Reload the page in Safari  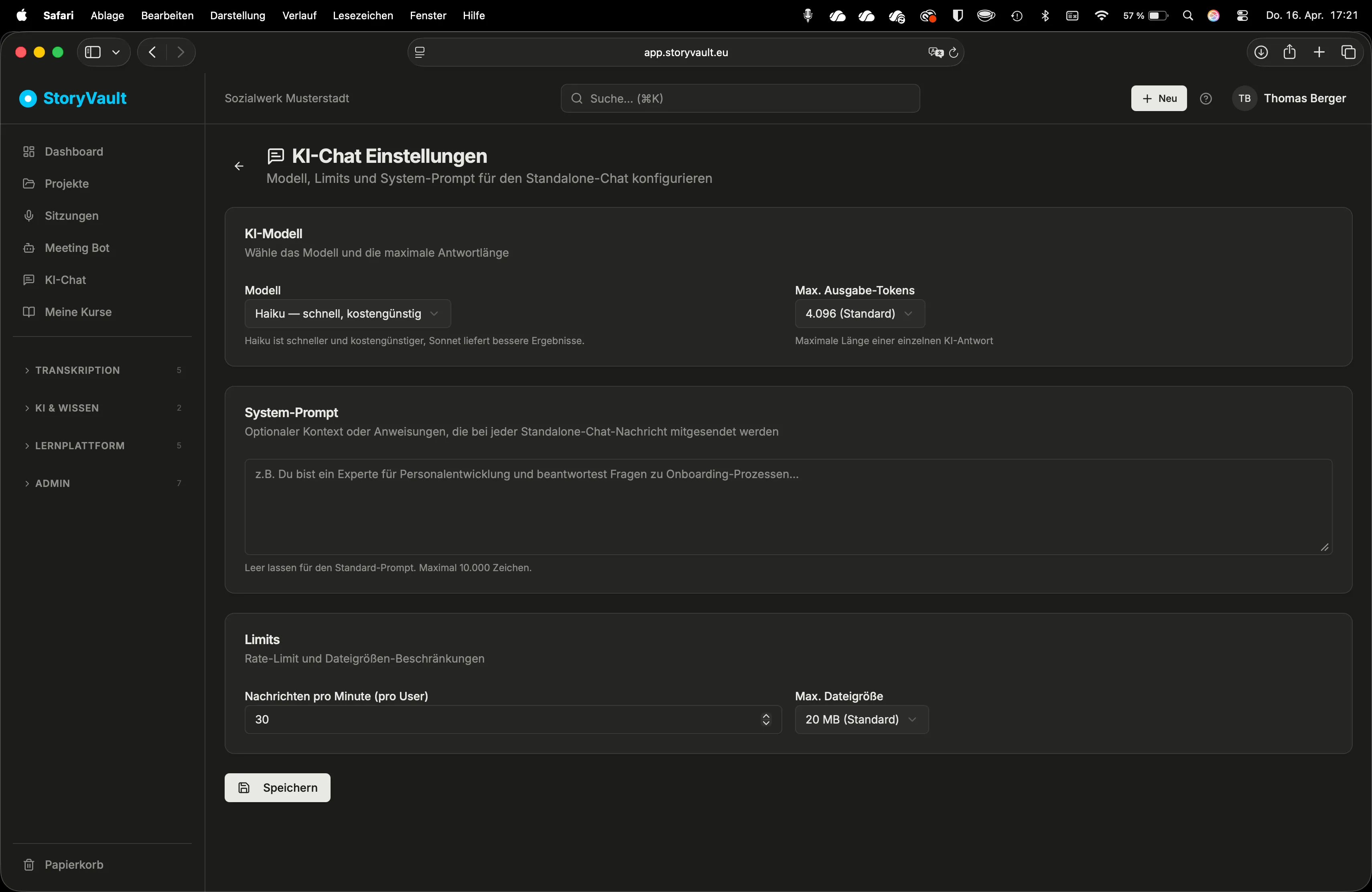[x=954, y=53]
